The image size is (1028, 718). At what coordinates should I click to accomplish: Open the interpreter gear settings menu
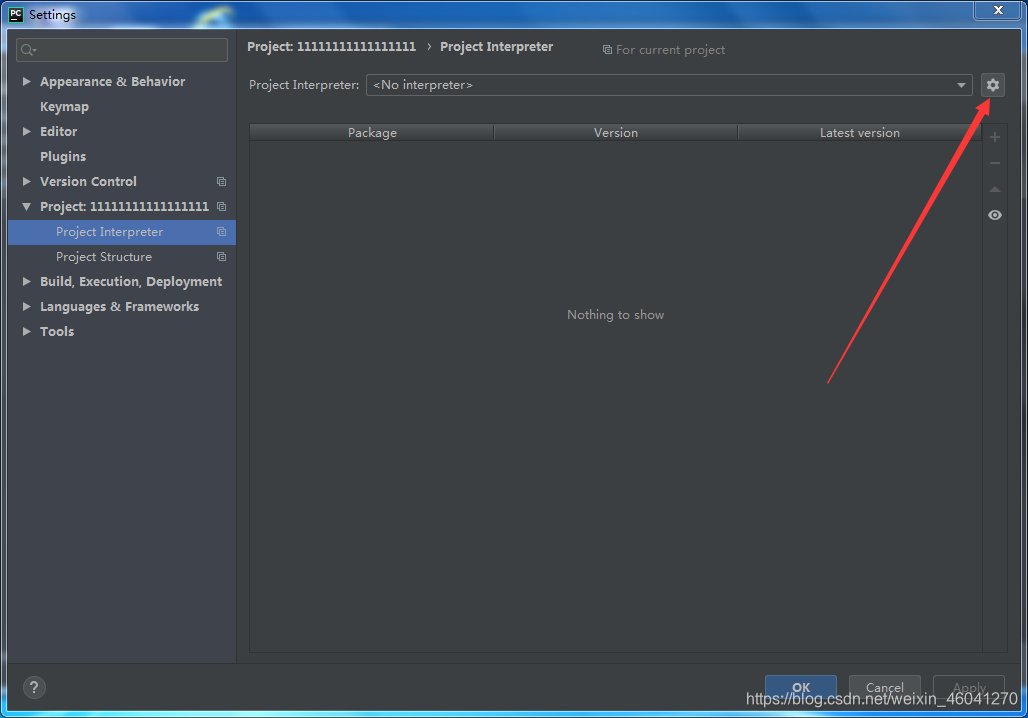[993, 85]
